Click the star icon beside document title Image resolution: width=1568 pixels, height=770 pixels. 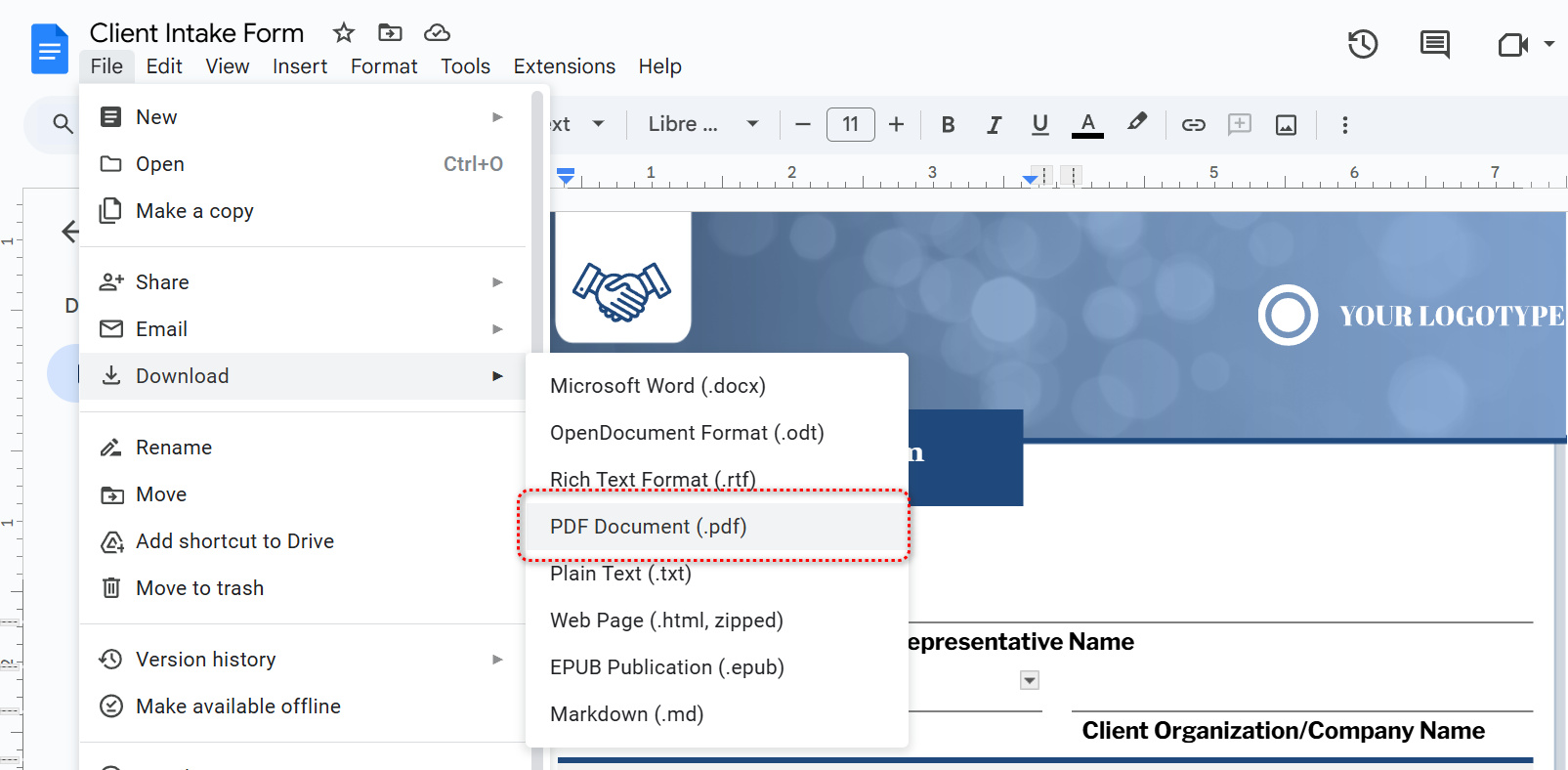[x=343, y=33]
